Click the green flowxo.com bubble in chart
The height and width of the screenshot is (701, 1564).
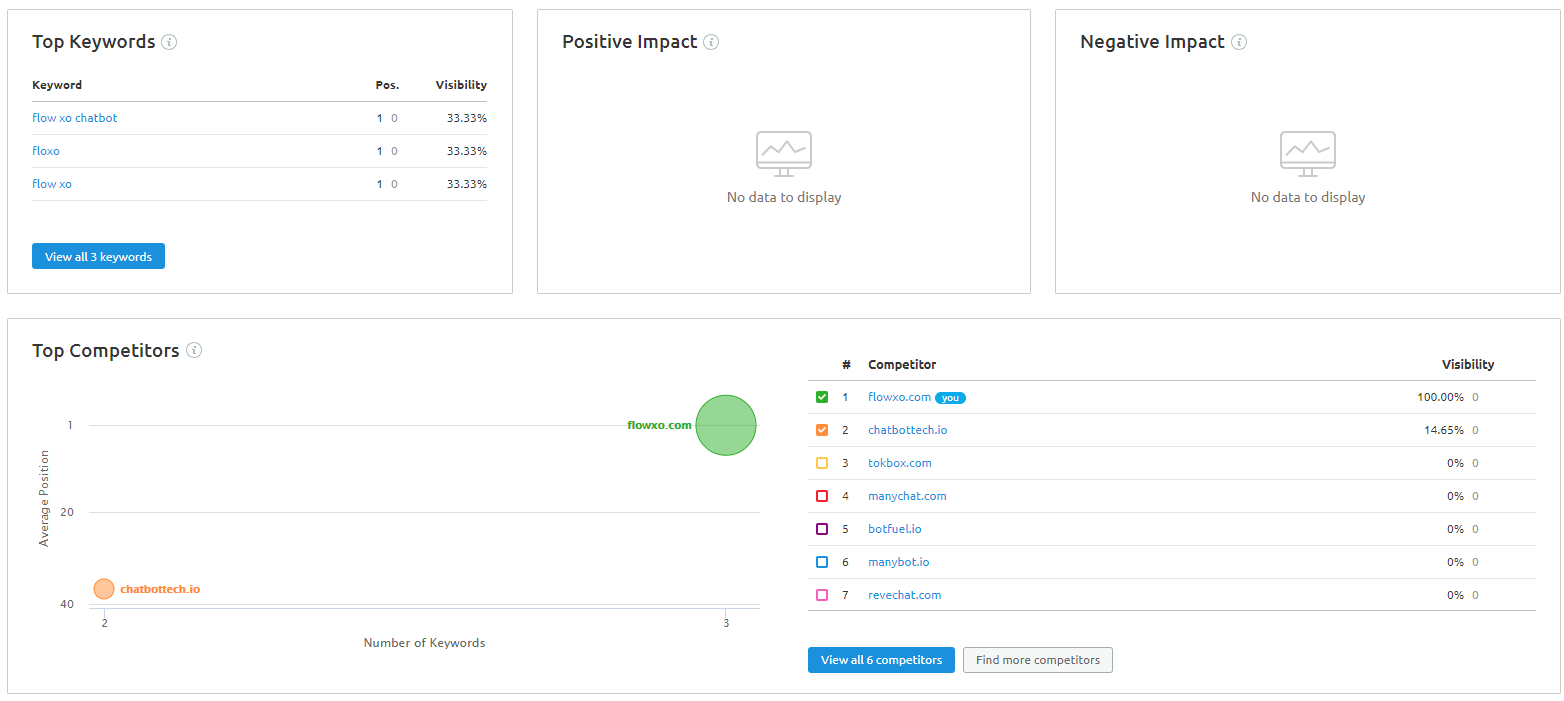(726, 425)
